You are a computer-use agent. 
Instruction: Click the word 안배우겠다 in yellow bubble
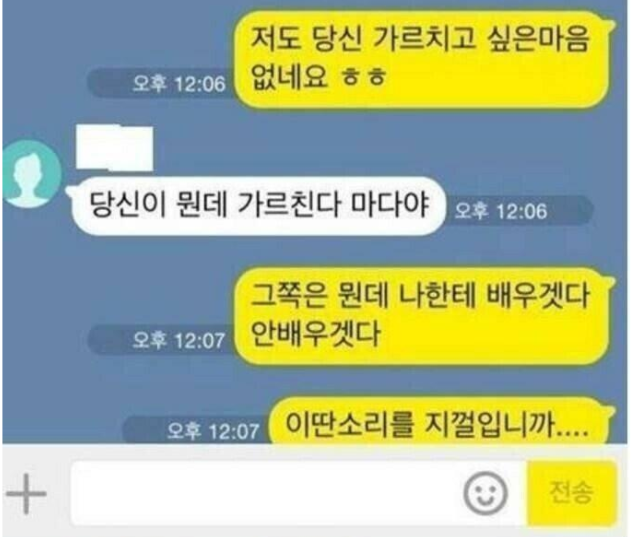[315, 334]
